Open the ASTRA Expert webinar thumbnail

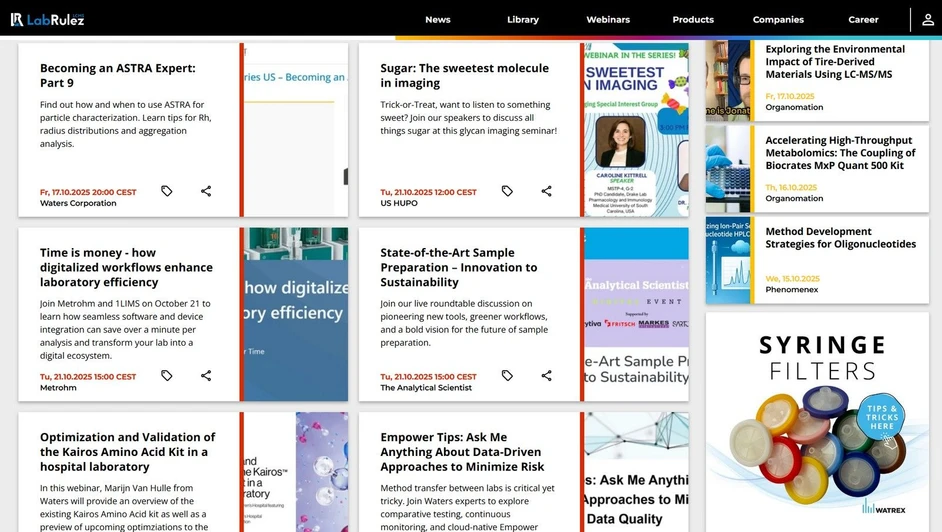[x=296, y=130]
